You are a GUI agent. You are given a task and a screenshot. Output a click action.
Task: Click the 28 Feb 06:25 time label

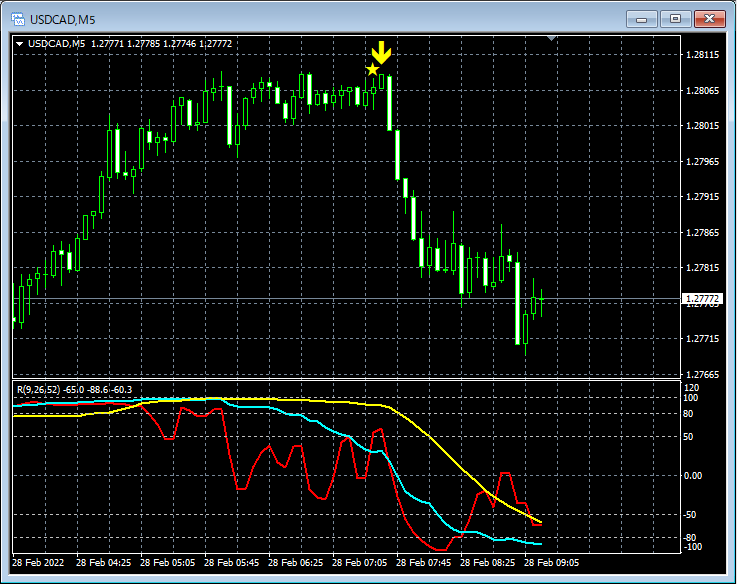coord(296,563)
